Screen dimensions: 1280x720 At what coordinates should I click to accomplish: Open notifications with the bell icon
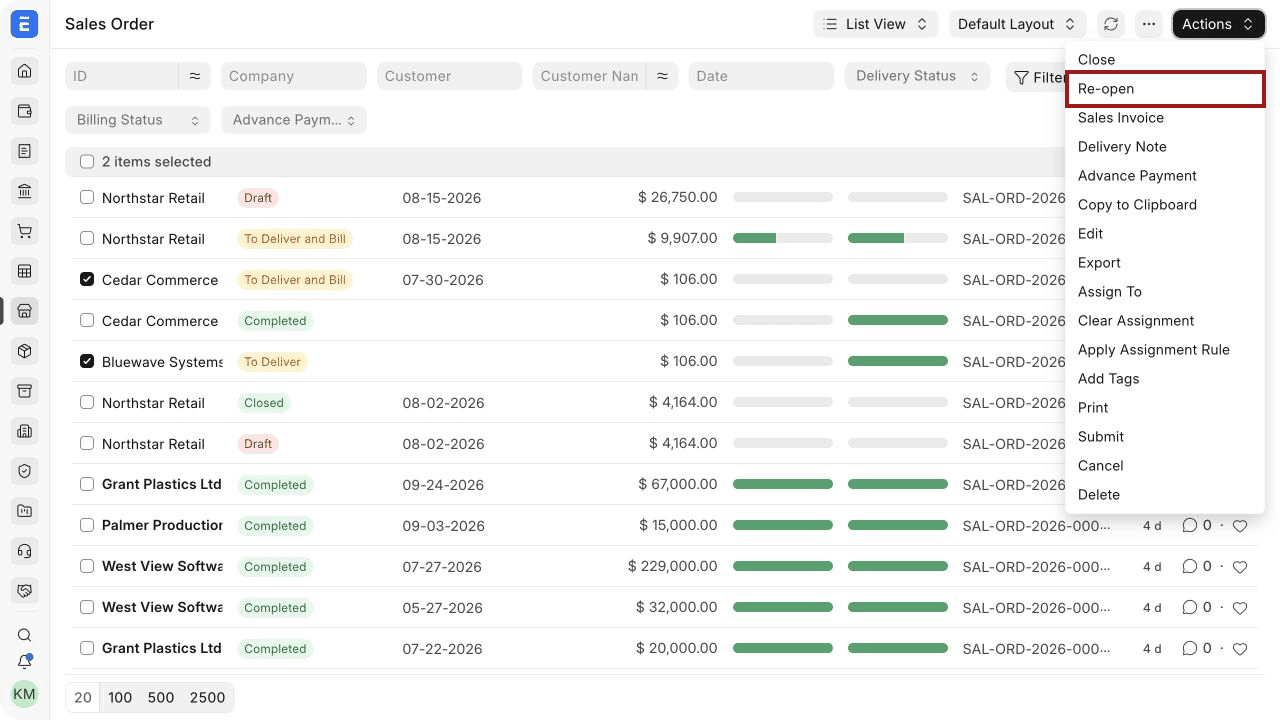25,662
